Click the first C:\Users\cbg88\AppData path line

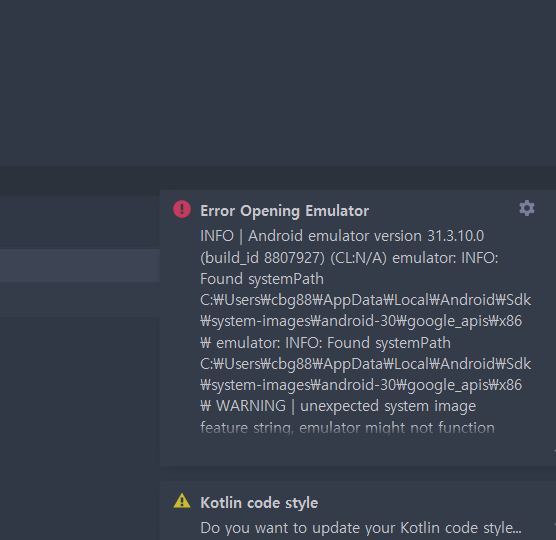(365, 300)
